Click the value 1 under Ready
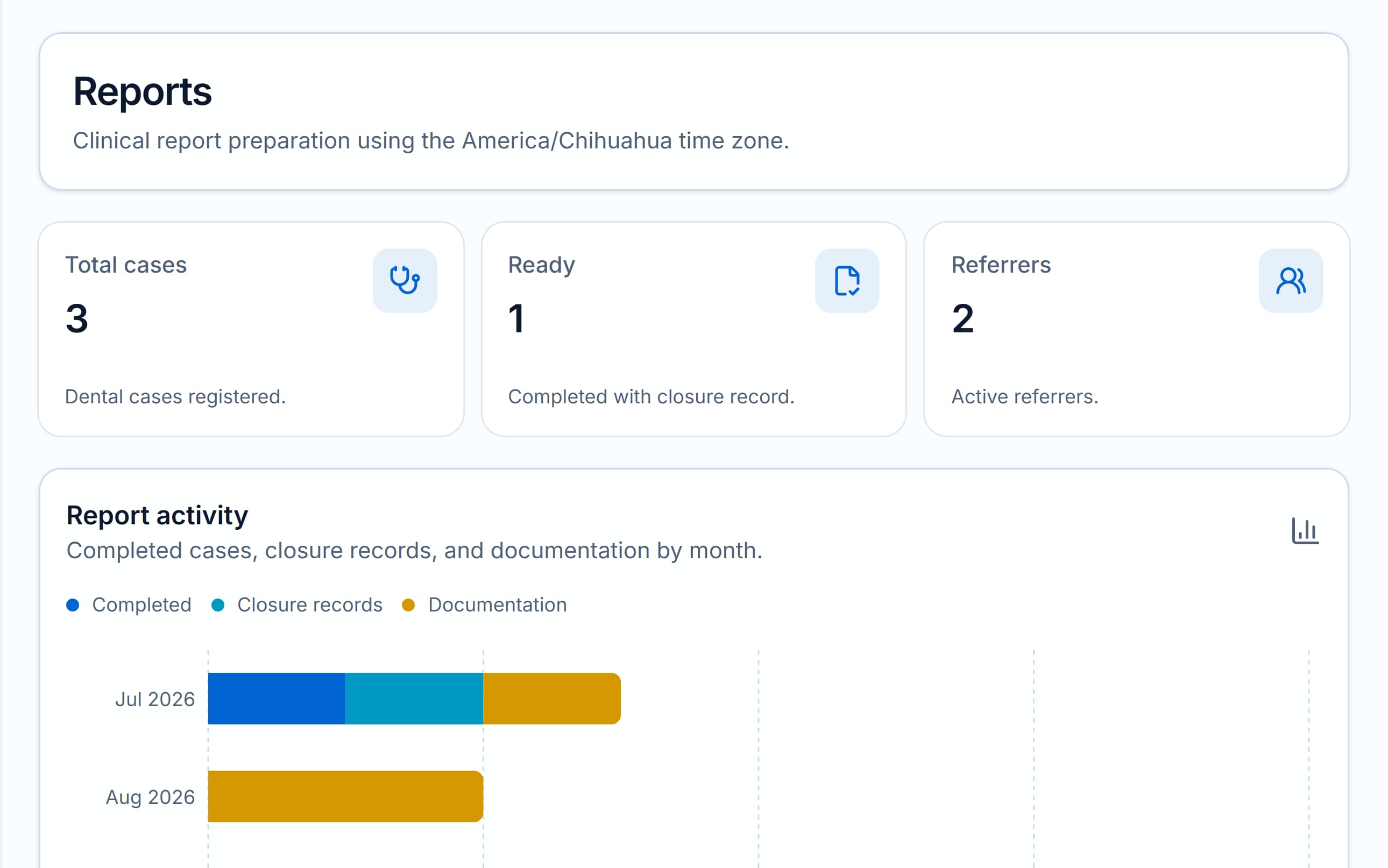 [516, 318]
